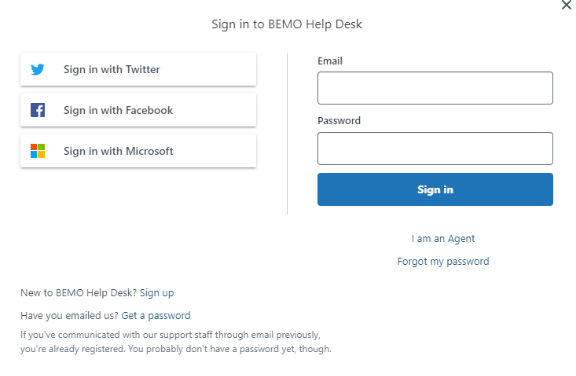Choose the Sign in with Microsoft label

click(118, 151)
